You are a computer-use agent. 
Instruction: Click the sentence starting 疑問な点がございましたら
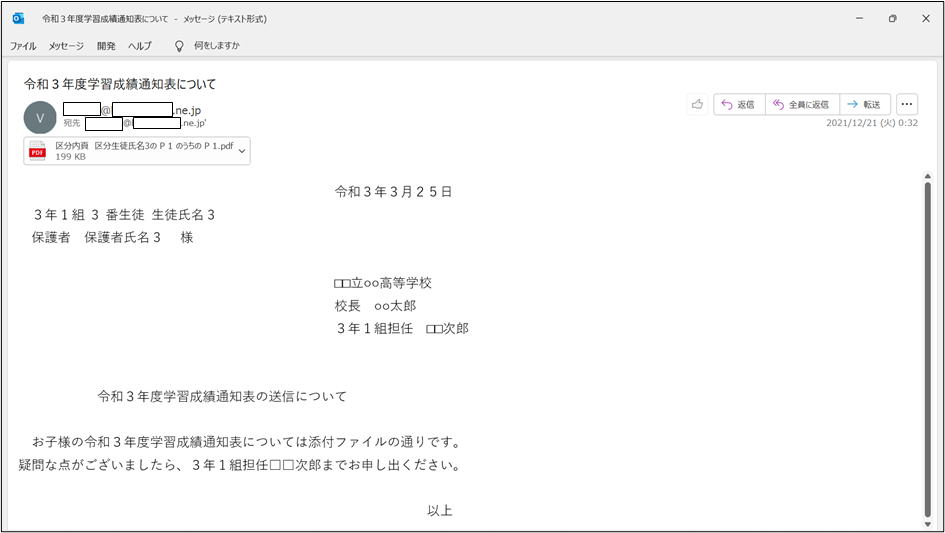(239, 465)
